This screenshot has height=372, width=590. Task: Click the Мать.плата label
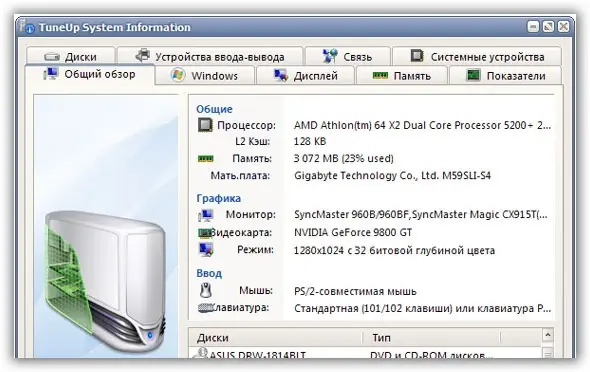pyautogui.click(x=240, y=176)
